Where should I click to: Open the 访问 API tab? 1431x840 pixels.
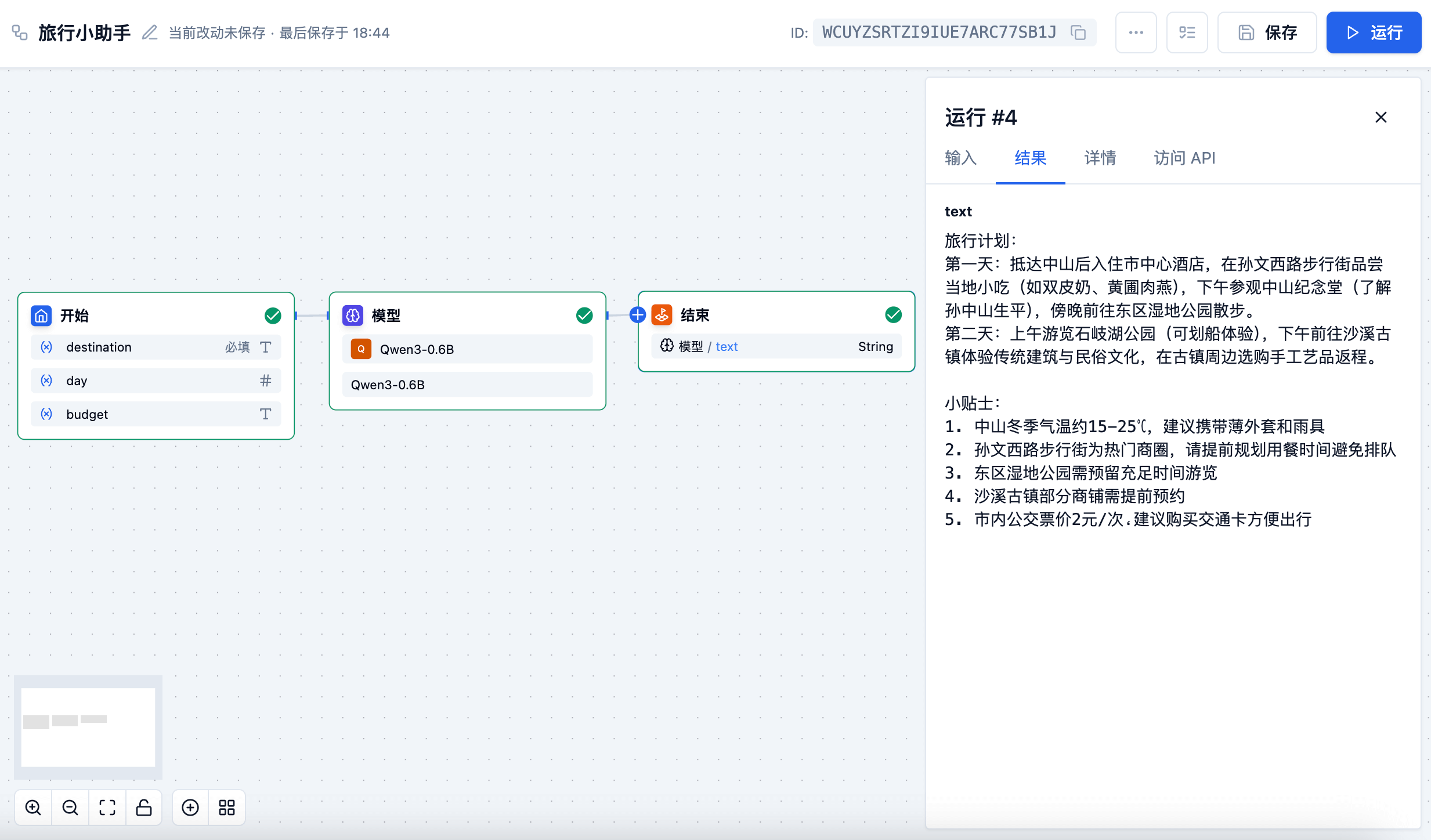point(1184,158)
